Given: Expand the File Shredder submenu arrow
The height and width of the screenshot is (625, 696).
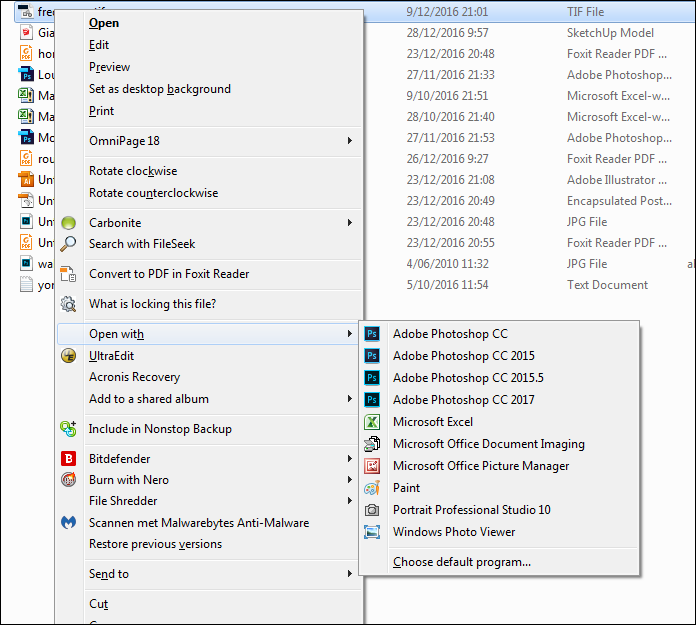Looking at the screenshot, I should point(350,501).
